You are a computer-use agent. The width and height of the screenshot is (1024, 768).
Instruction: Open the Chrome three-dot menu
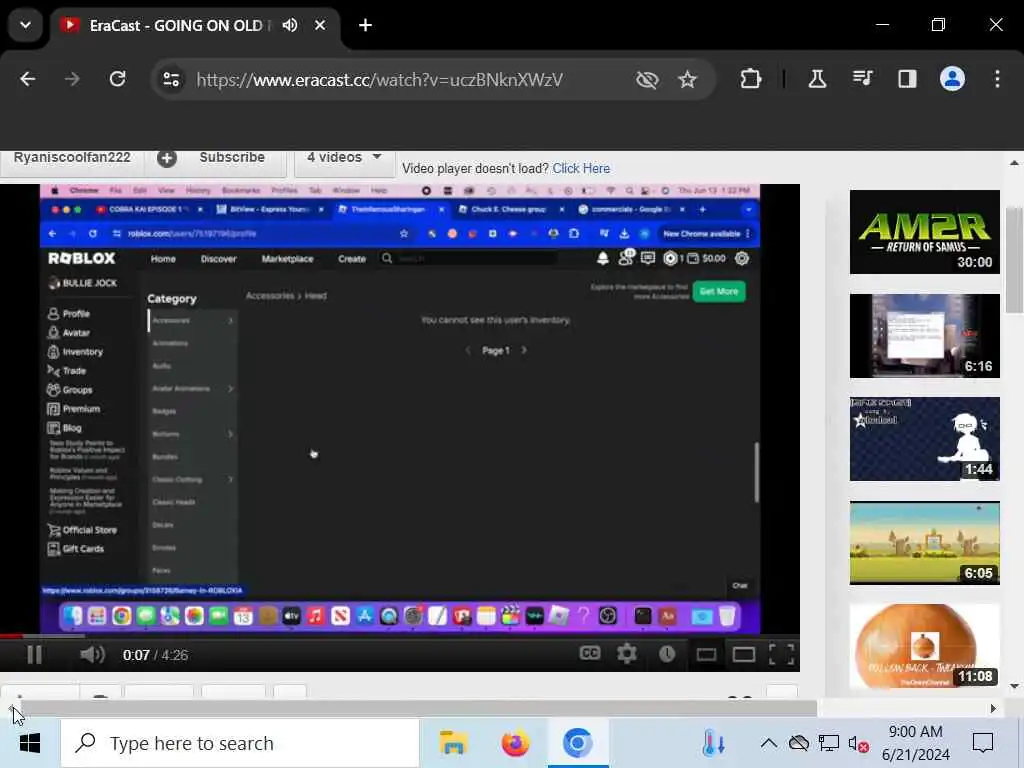[x=997, y=79]
